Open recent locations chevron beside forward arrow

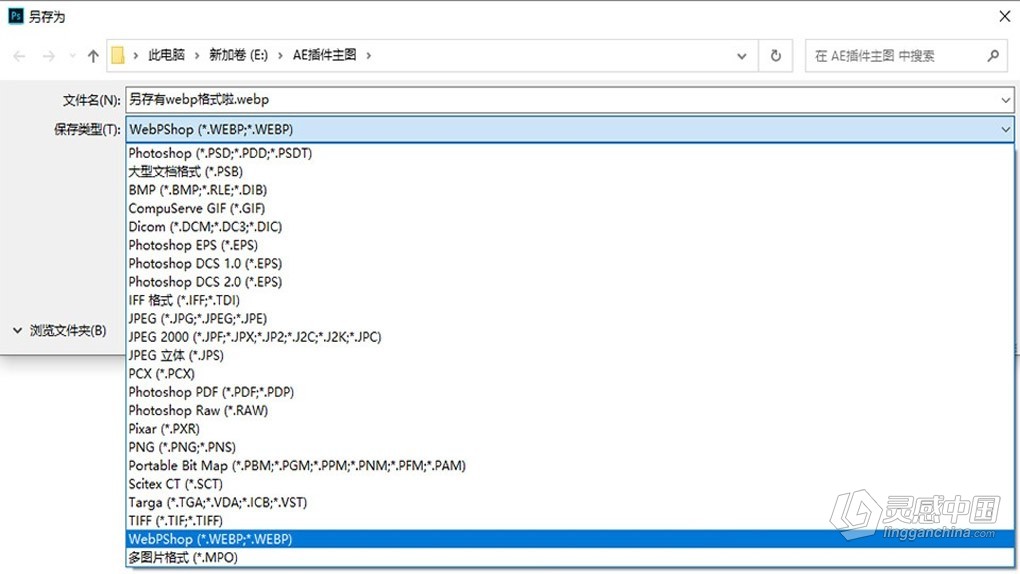[72, 57]
